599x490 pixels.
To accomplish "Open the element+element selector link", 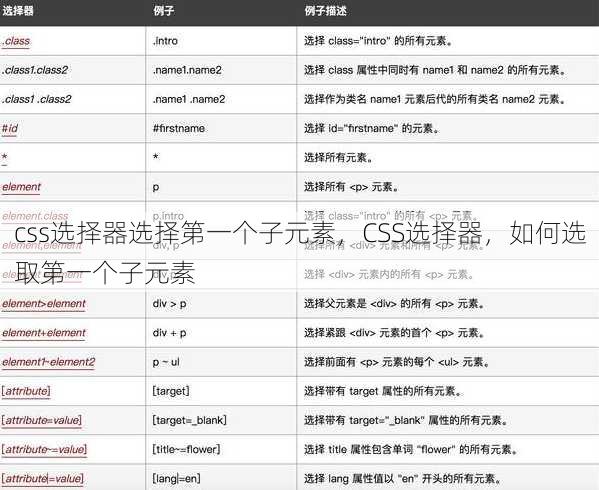I will click(44, 333).
